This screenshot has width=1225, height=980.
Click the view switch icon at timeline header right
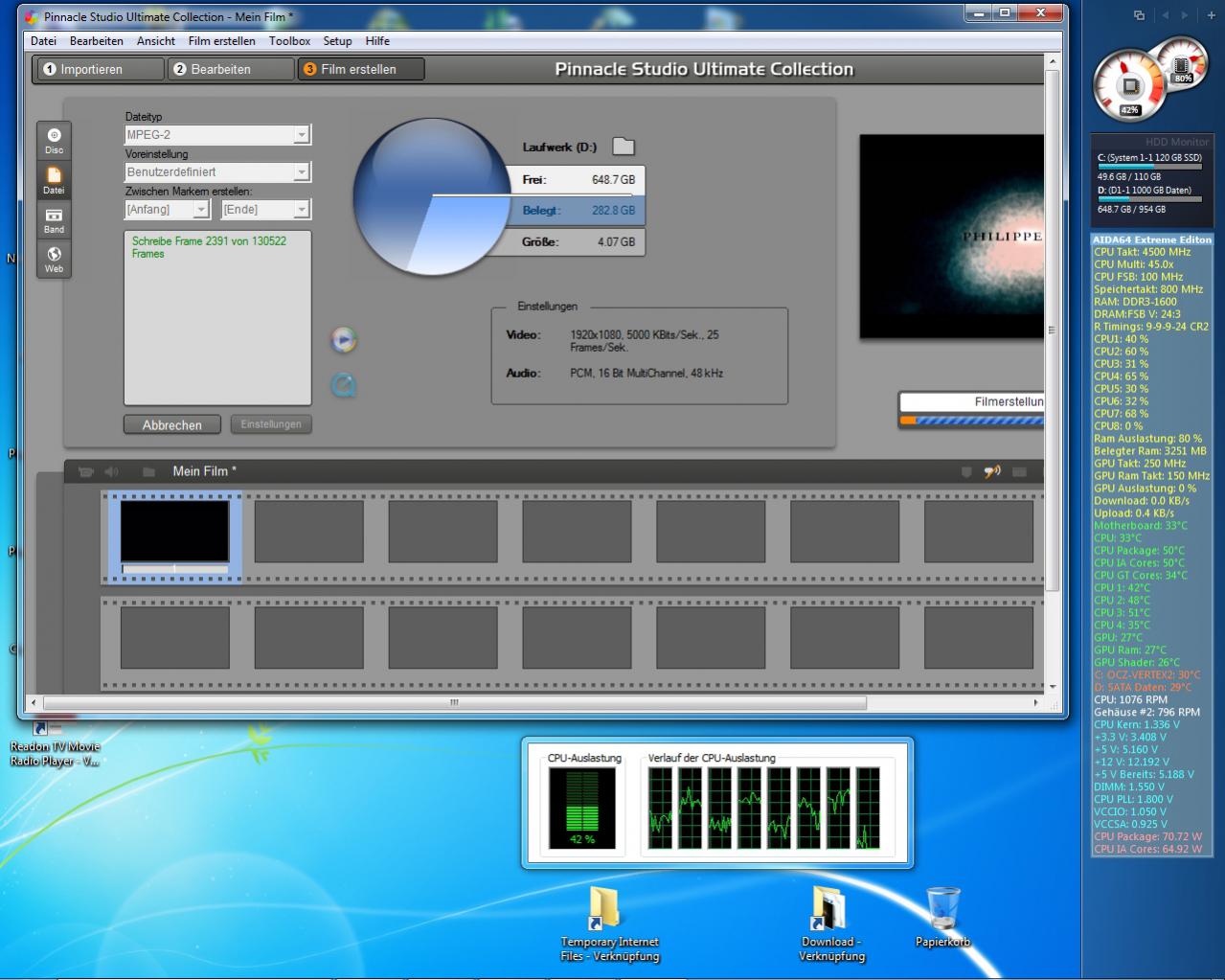[1019, 471]
